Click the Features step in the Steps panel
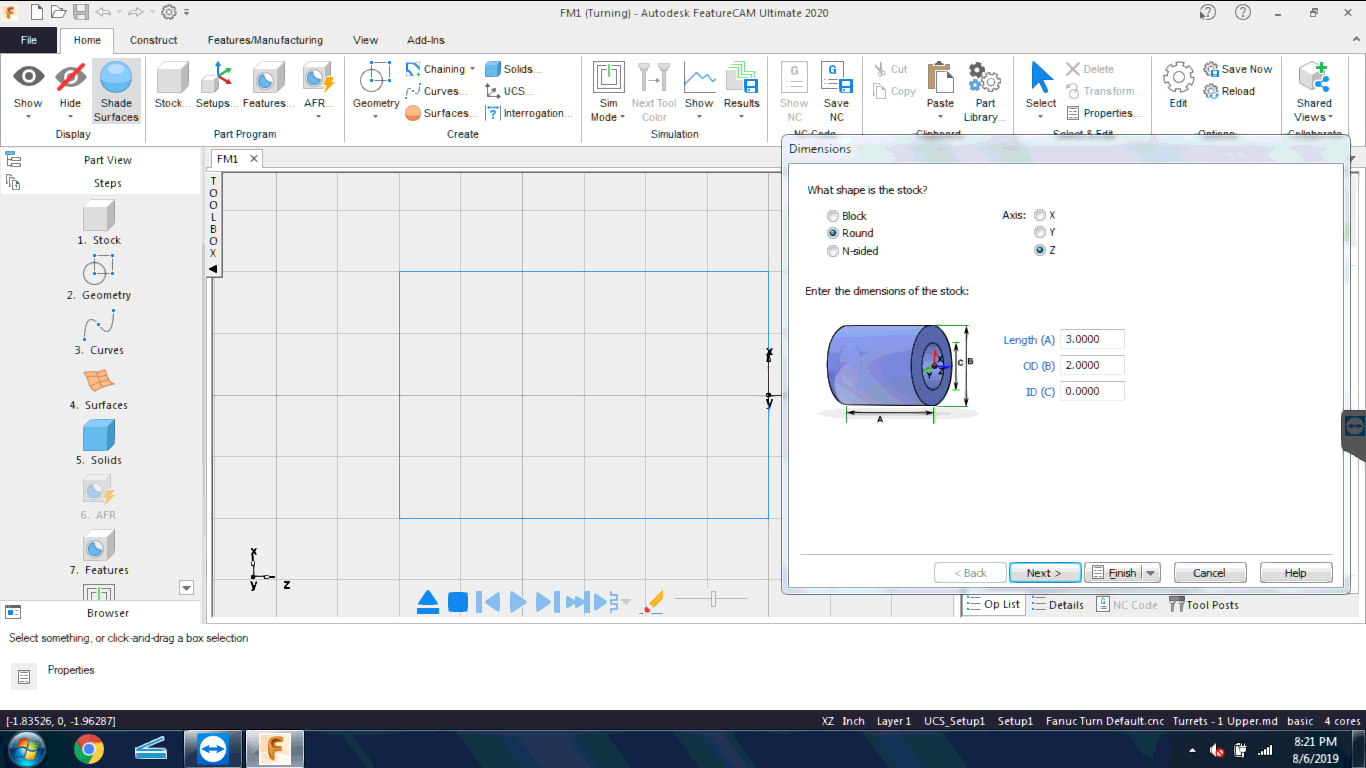Viewport: 1366px width, 768px height. 99,552
